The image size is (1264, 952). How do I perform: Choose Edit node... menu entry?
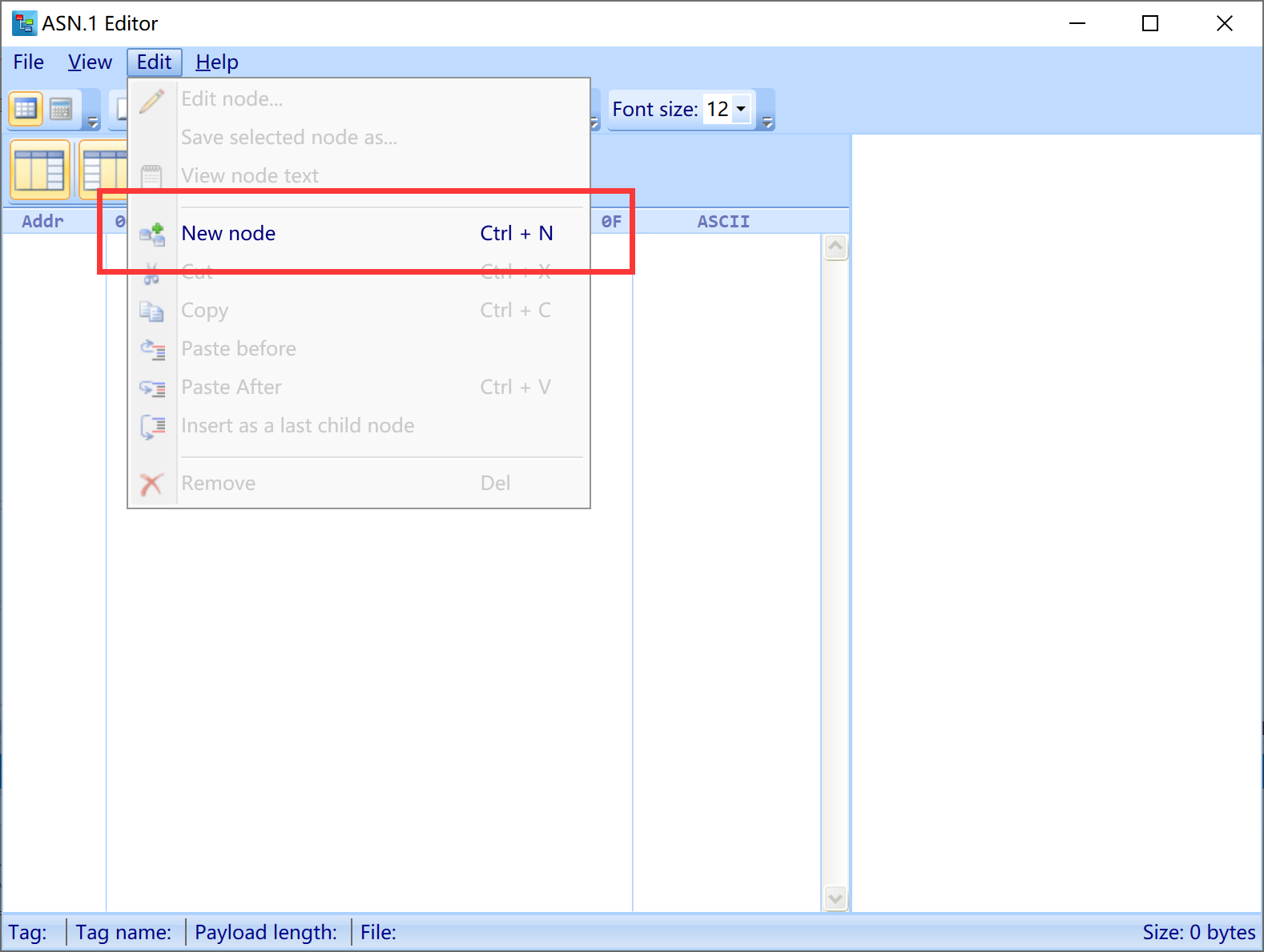(x=359, y=99)
